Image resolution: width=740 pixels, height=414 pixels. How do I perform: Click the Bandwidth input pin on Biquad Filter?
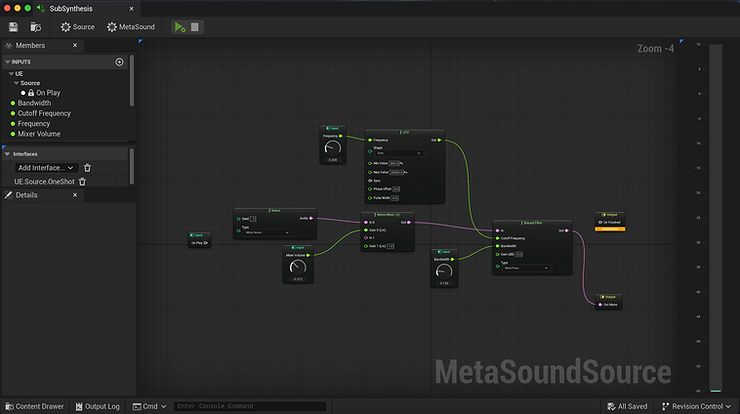tap(497, 246)
